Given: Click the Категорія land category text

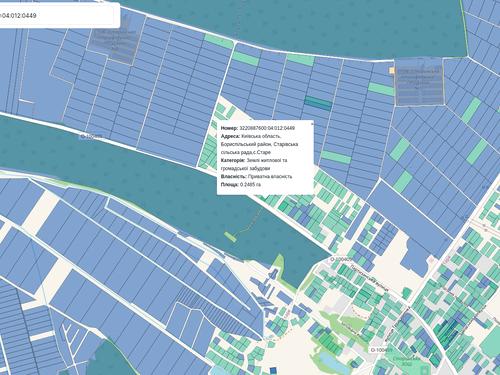Looking at the screenshot, I should tap(254, 164).
